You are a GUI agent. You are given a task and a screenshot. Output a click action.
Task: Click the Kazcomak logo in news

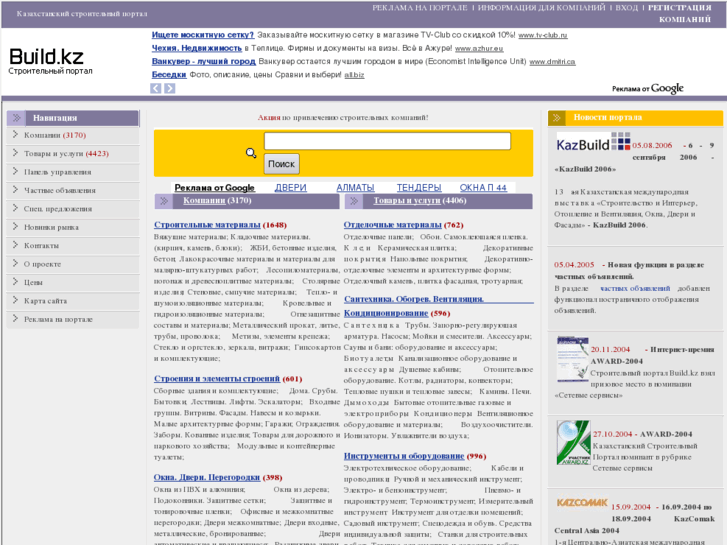(x=582, y=502)
